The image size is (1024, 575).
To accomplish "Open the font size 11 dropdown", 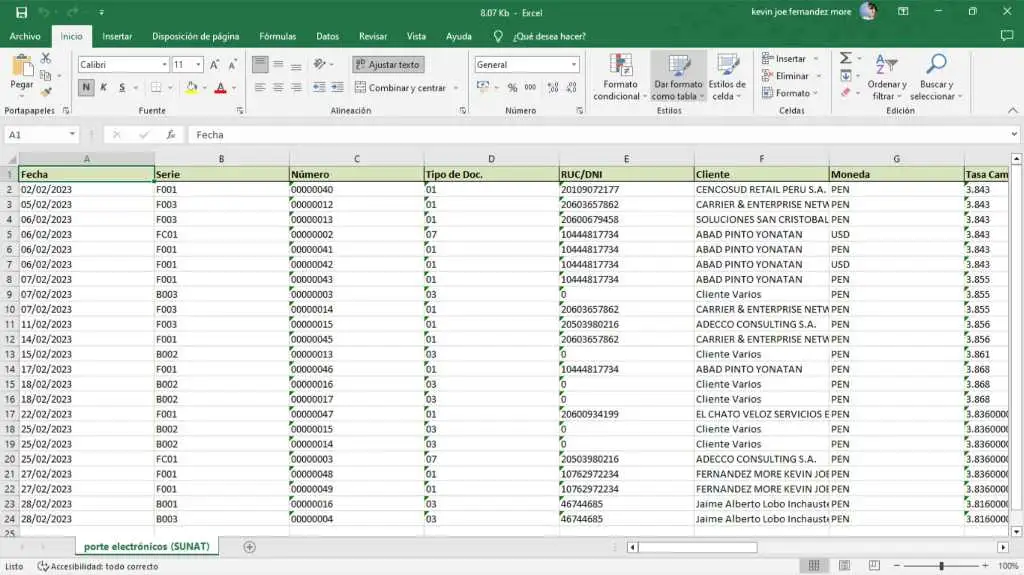I will pyautogui.click(x=199, y=64).
